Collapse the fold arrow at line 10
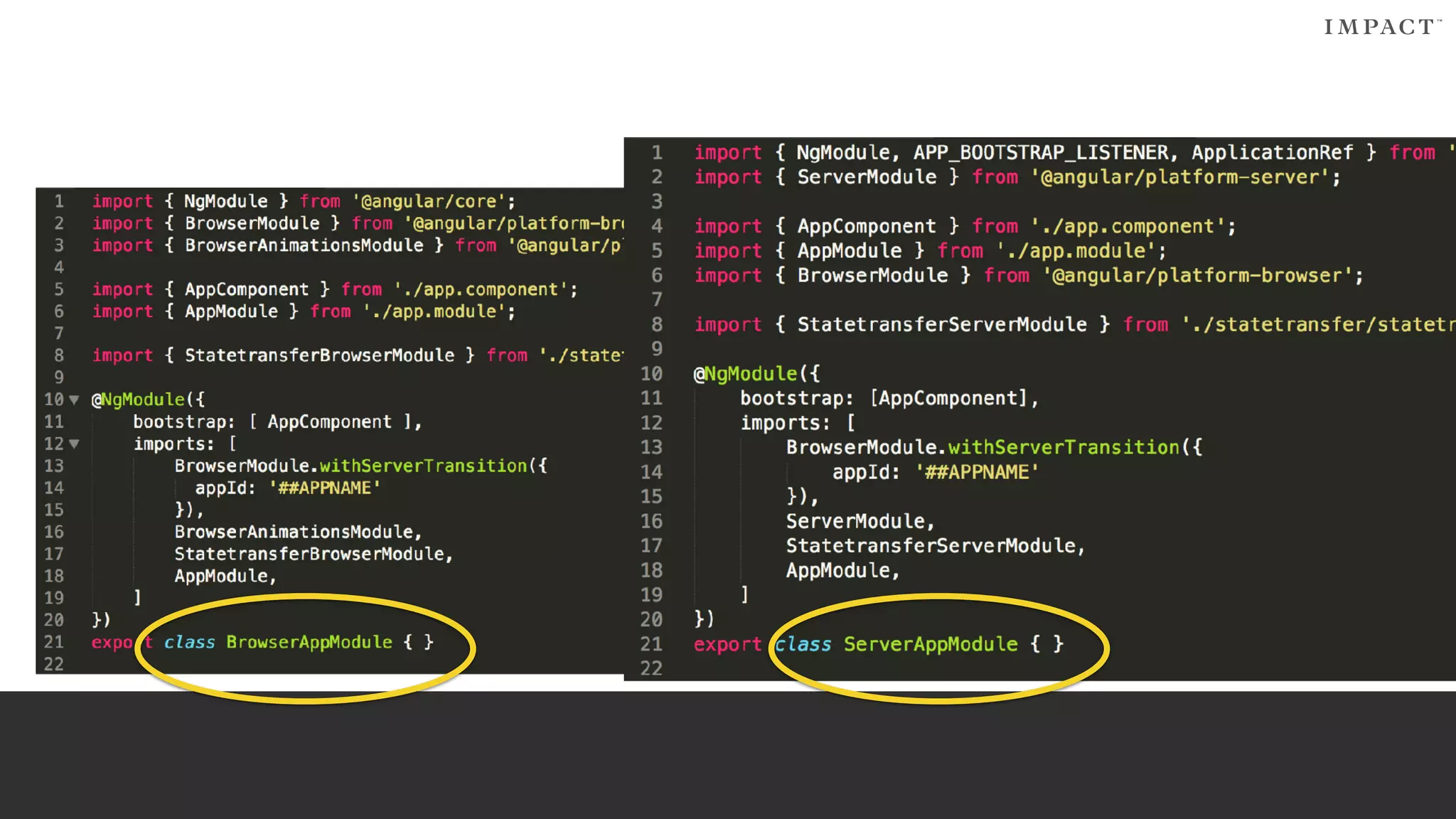Screen dimensions: 1456x819 pyautogui.click(x=74, y=400)
